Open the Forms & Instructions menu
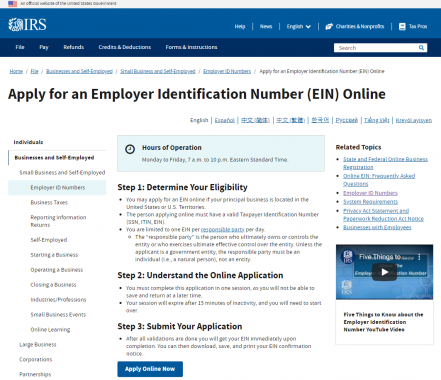The image size is (441, 380). click(x=191, y=47)
